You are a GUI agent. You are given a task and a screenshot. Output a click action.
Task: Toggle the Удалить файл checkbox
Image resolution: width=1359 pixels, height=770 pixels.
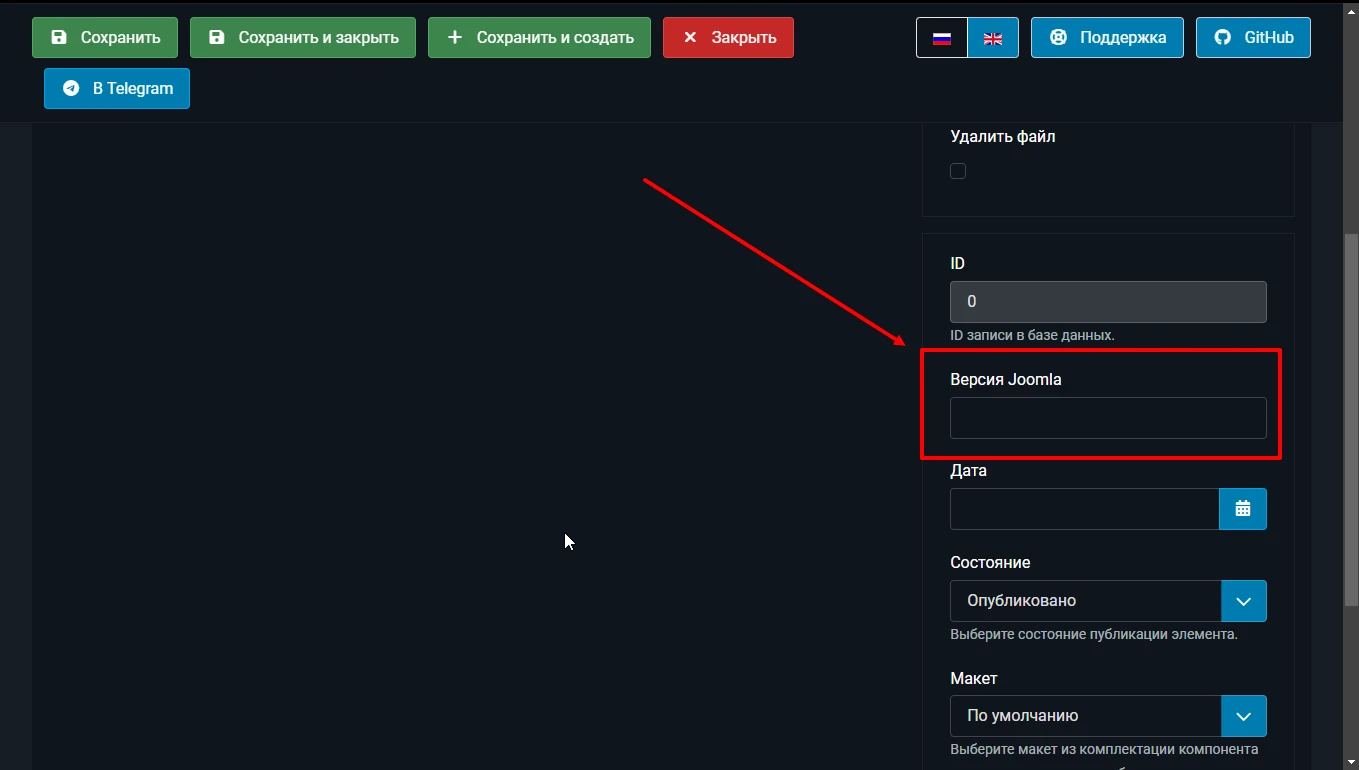point(958,171)
